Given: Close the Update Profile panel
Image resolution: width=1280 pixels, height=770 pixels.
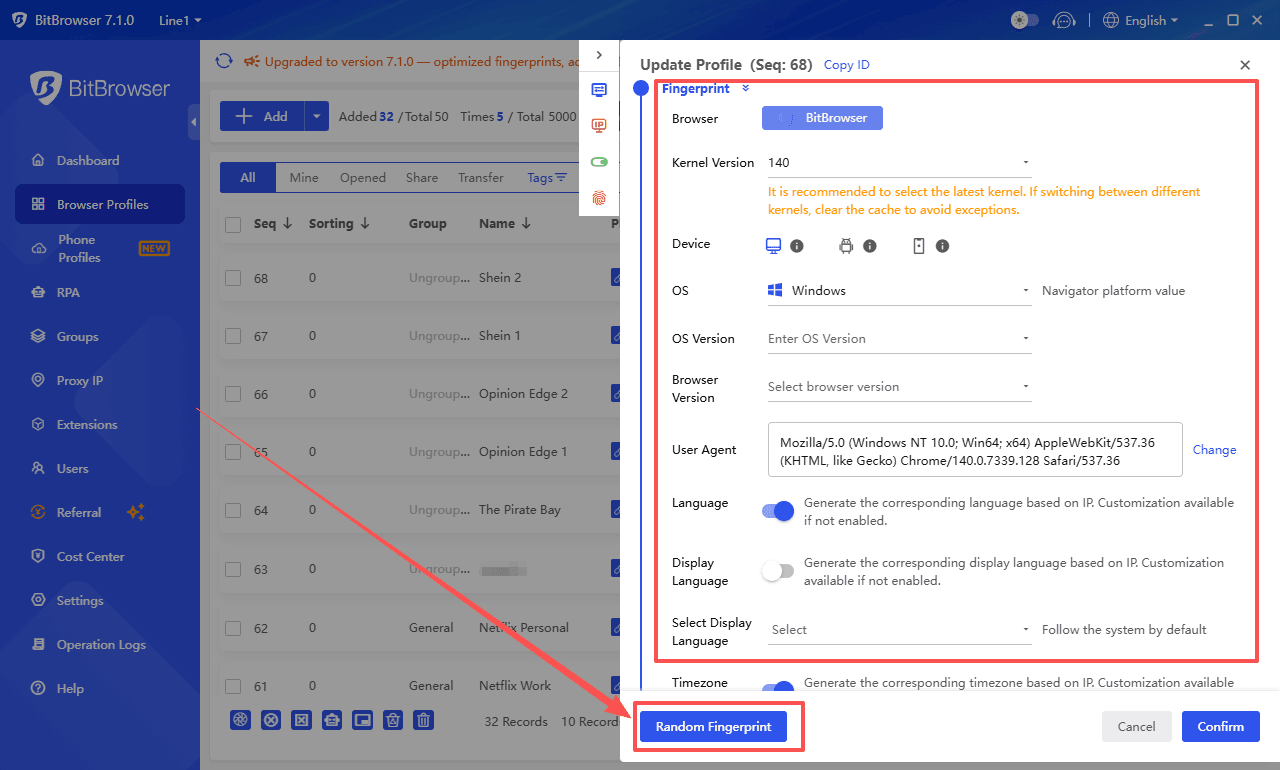Looking at the screenshot, I should click(1245, 65).
